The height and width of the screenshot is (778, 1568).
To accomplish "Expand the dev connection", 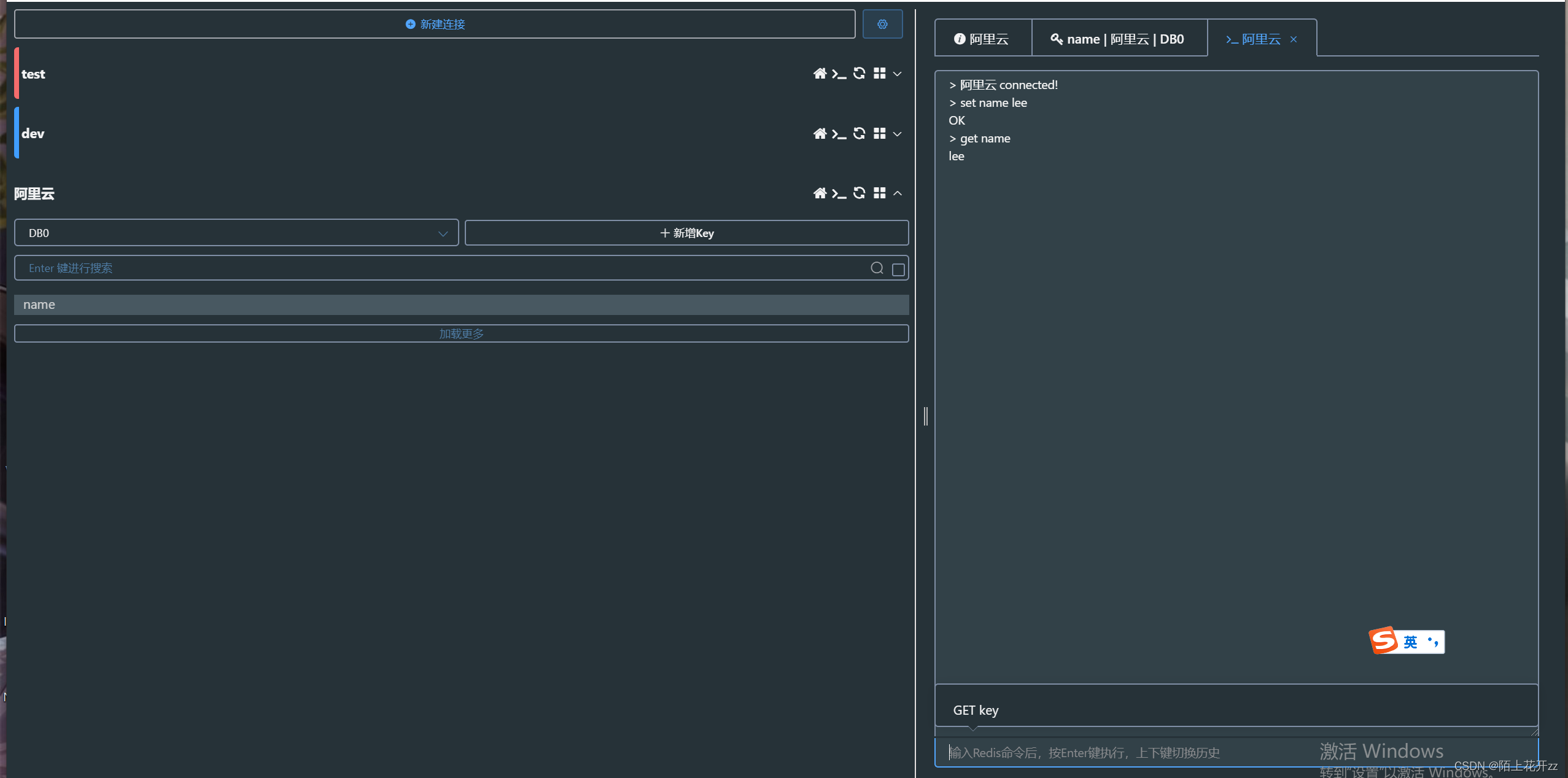I will coord(898,134).
